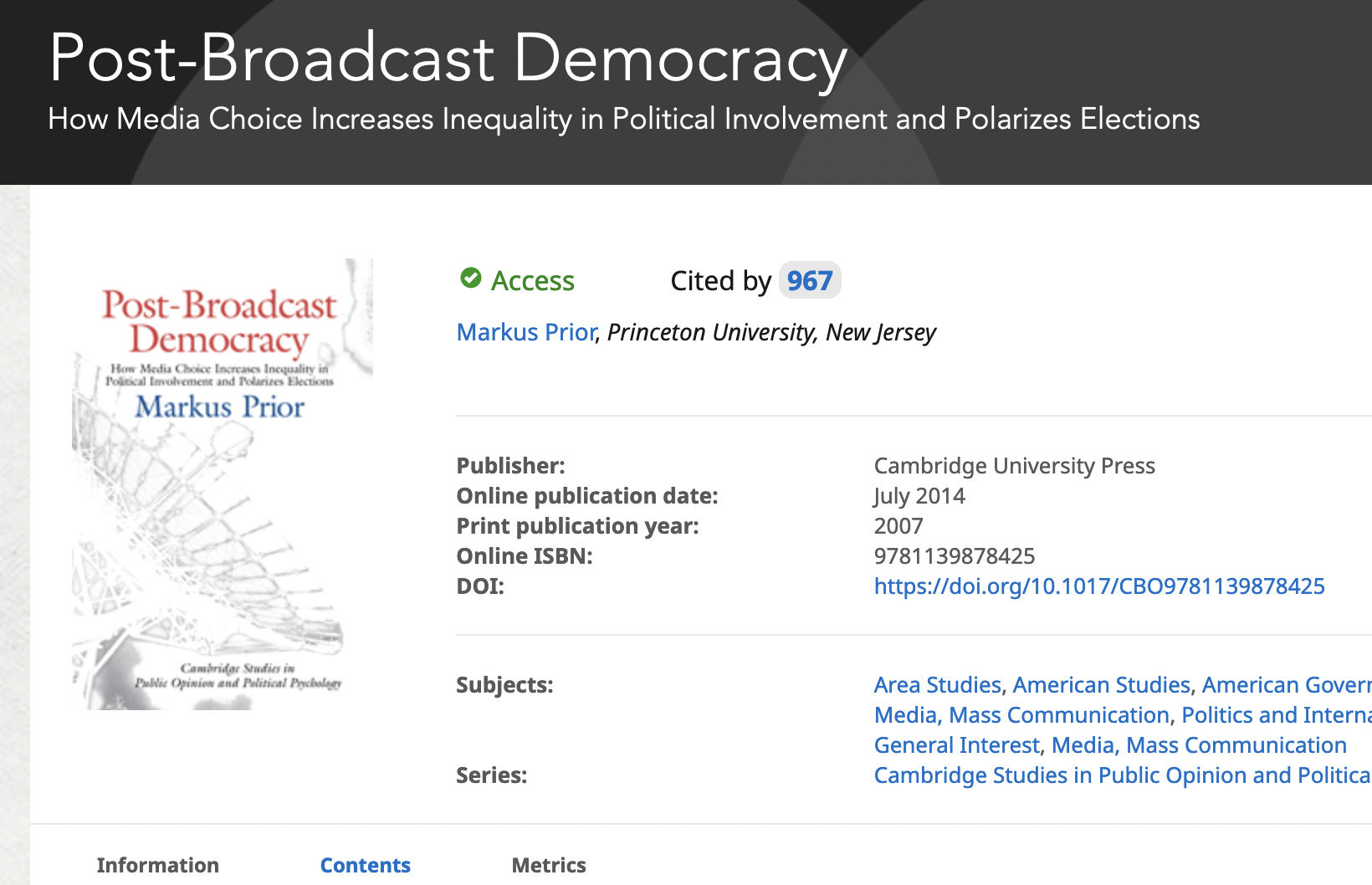
Task: Switch to the Metrics tab
Action: pos(549,865)
